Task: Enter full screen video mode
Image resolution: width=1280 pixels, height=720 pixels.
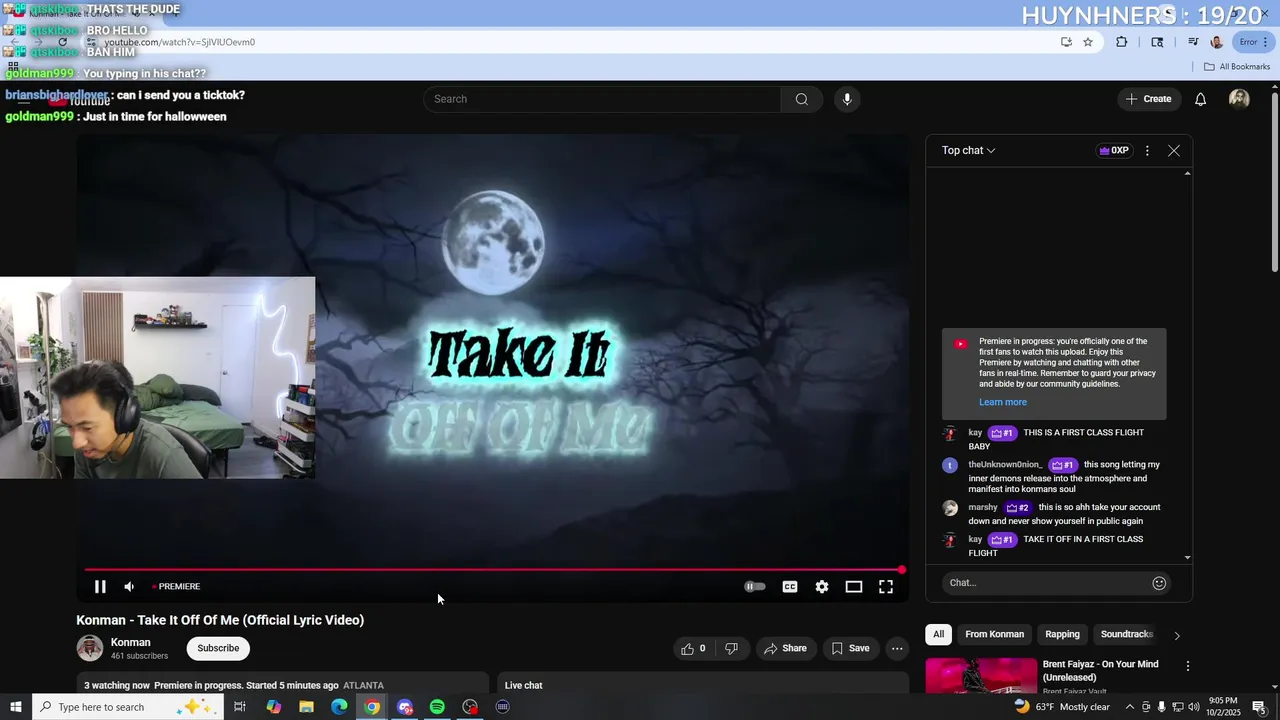Action: click(x=886, y=587)
